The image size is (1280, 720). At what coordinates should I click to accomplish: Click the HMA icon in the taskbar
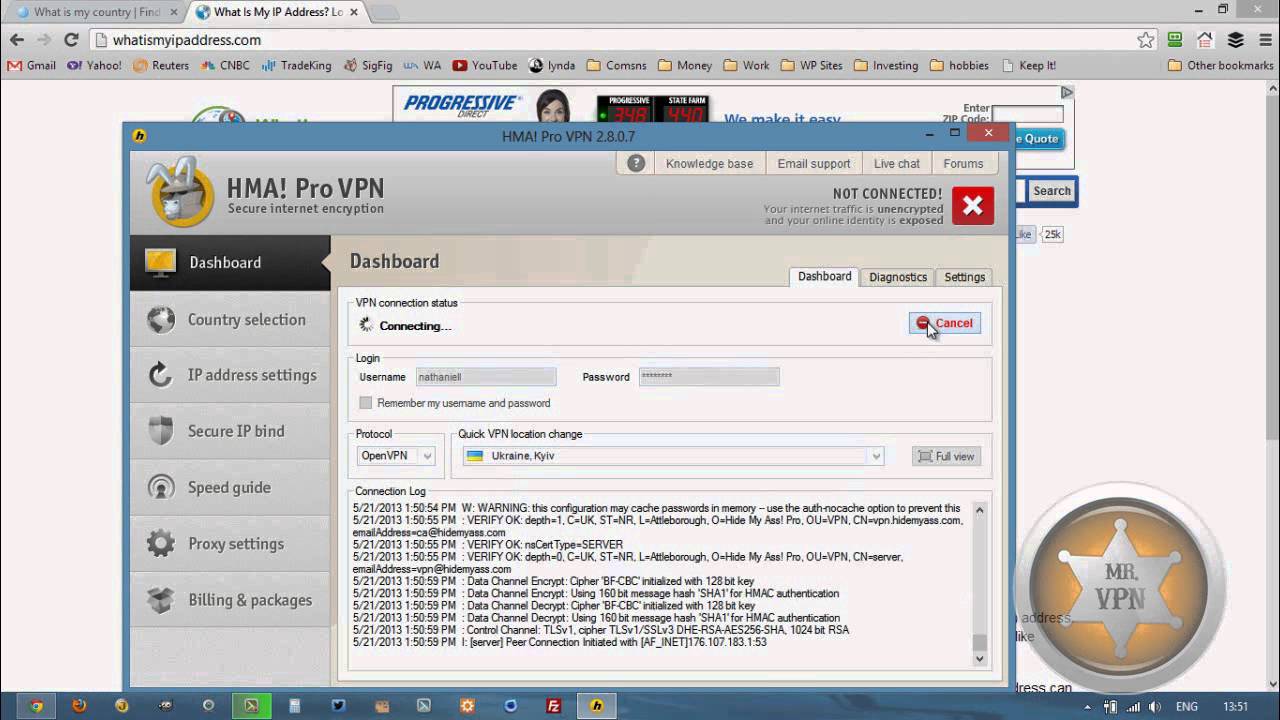(597, 705)
